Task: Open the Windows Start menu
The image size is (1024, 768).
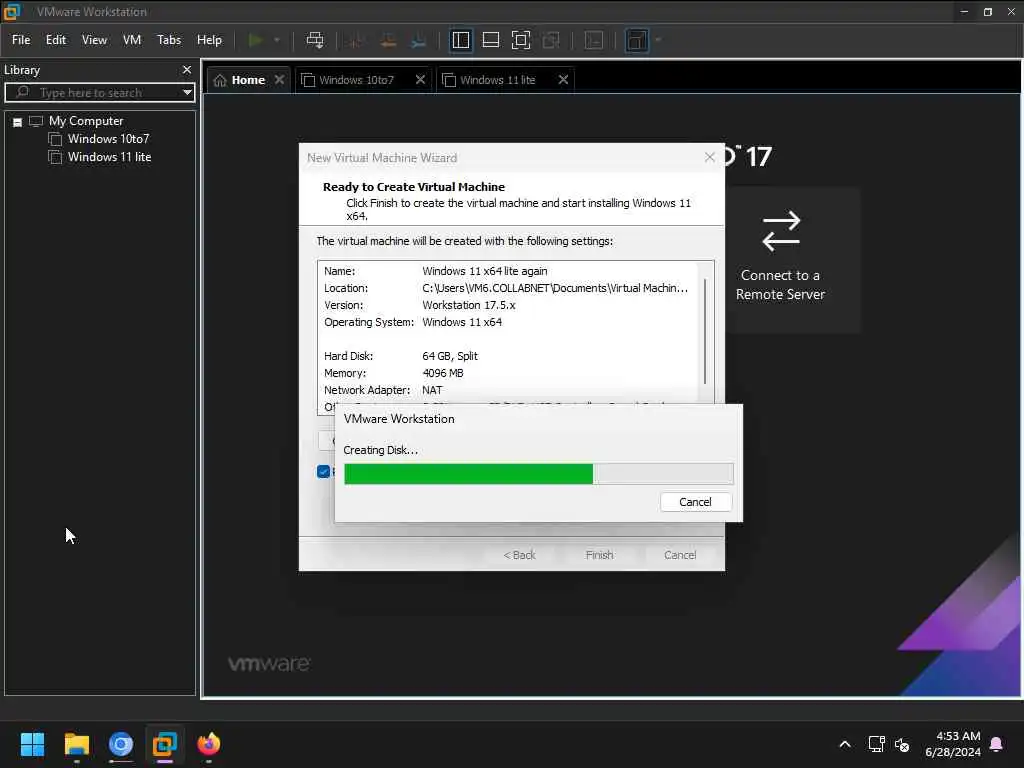Action: tap(32, 744)
